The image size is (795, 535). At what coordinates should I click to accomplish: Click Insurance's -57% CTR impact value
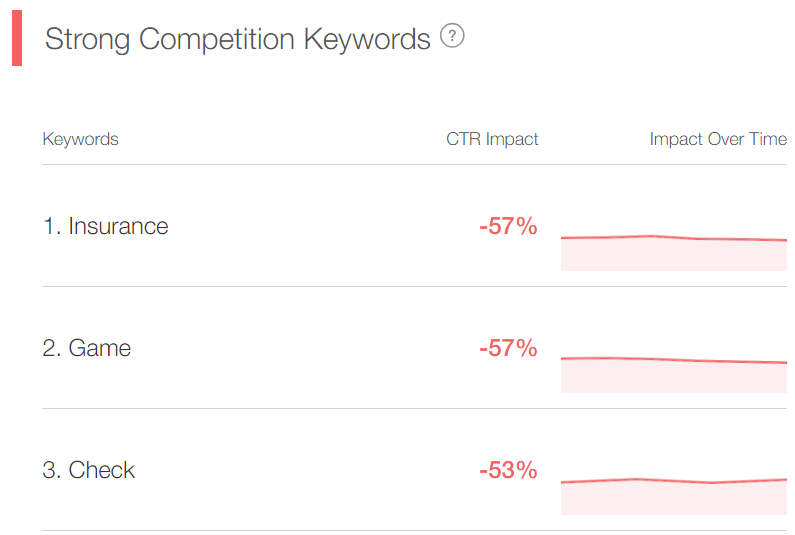pos(508,226)
